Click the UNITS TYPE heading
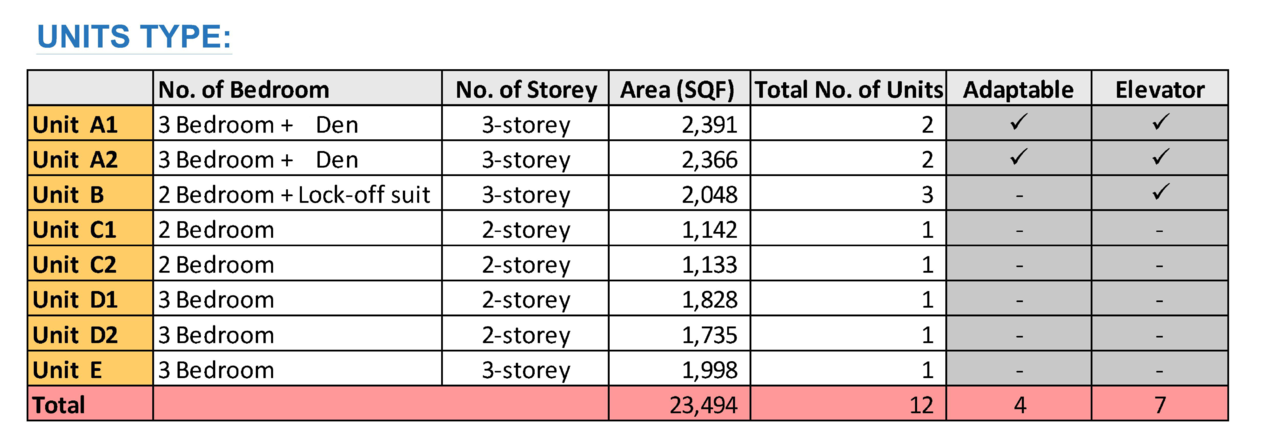 click(133, 38)
